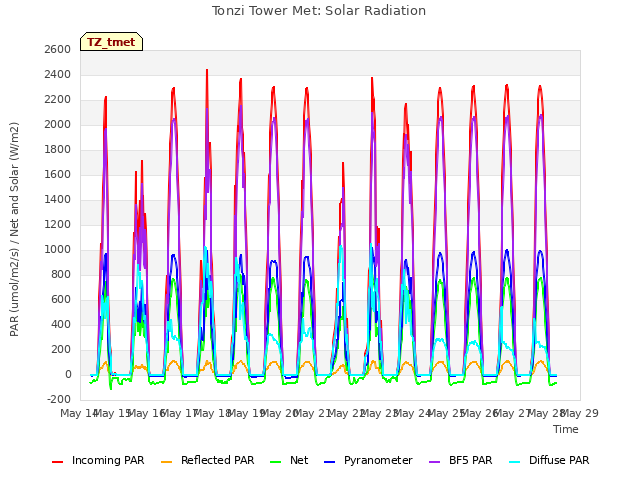Click the y-axis title PAR / Net and Solar
Viewport: 640px width, 480px height.
coord(14,229)
